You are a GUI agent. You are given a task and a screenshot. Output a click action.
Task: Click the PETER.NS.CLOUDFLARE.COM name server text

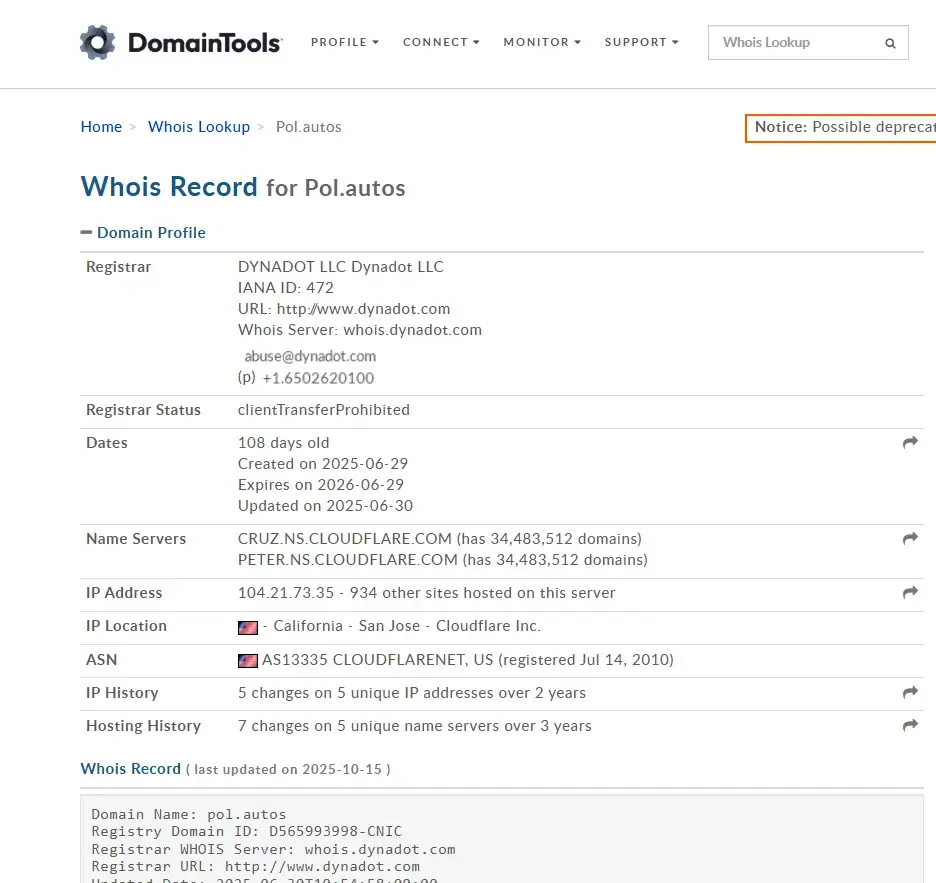click(x=347, y=559)
